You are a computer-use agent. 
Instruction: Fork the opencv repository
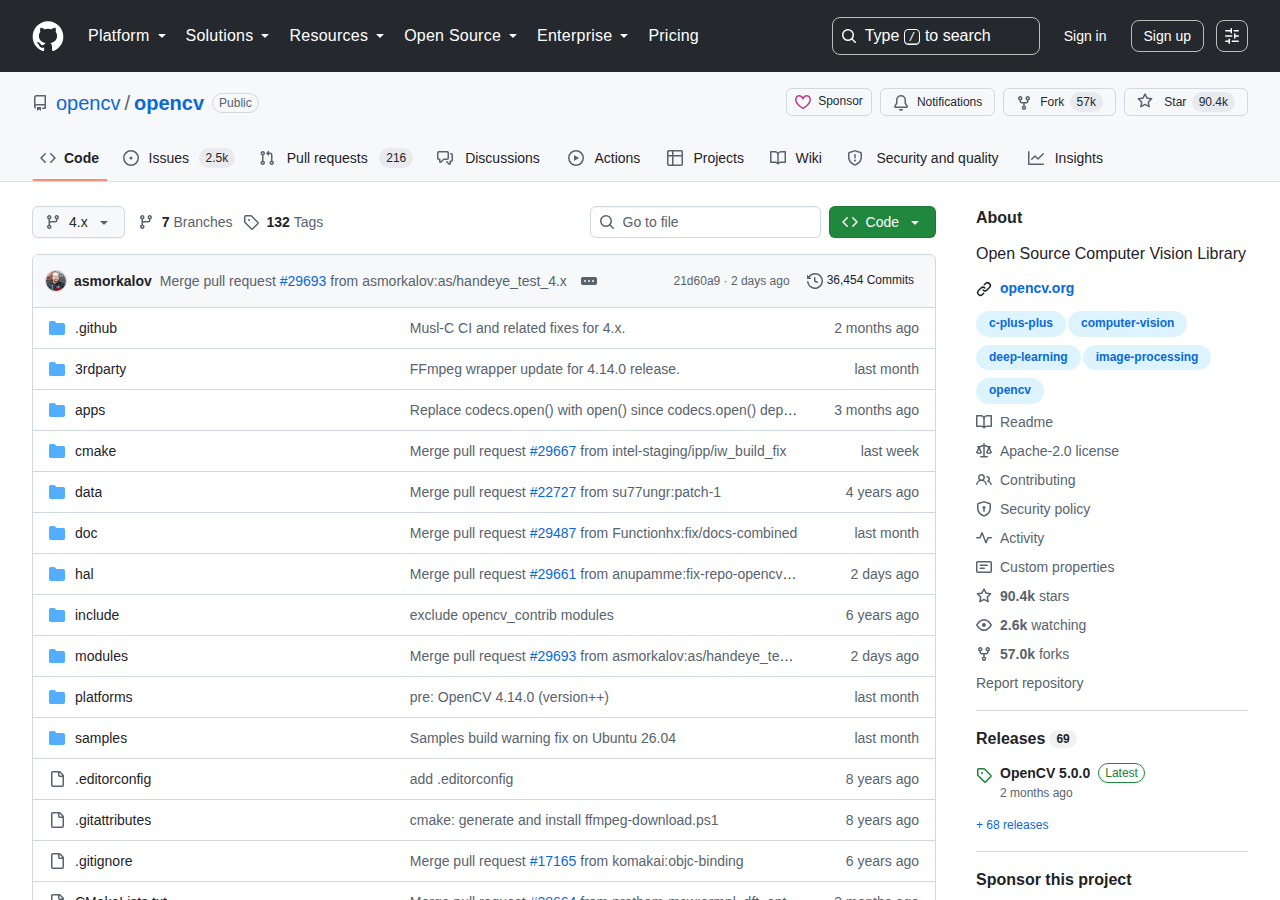[x=1059, y=102]
